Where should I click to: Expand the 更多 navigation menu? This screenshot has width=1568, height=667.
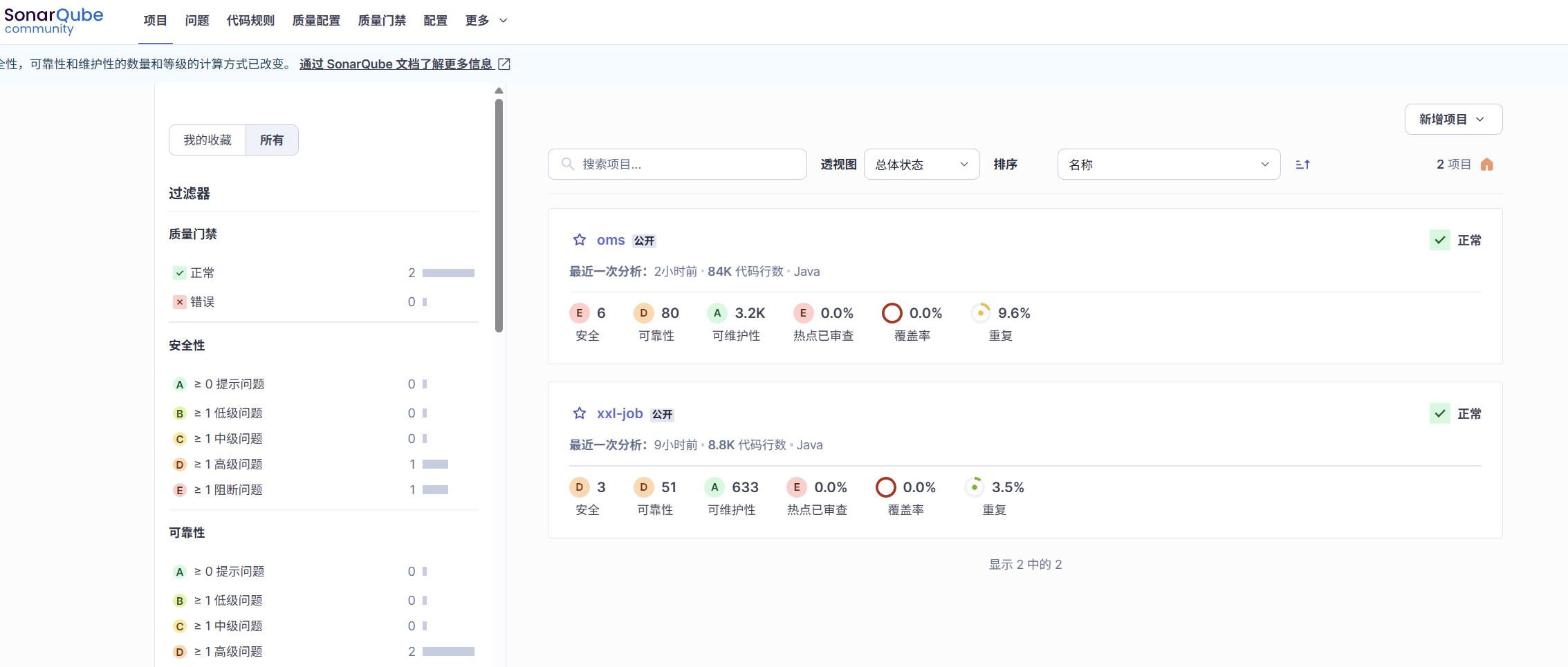[486, 21]
